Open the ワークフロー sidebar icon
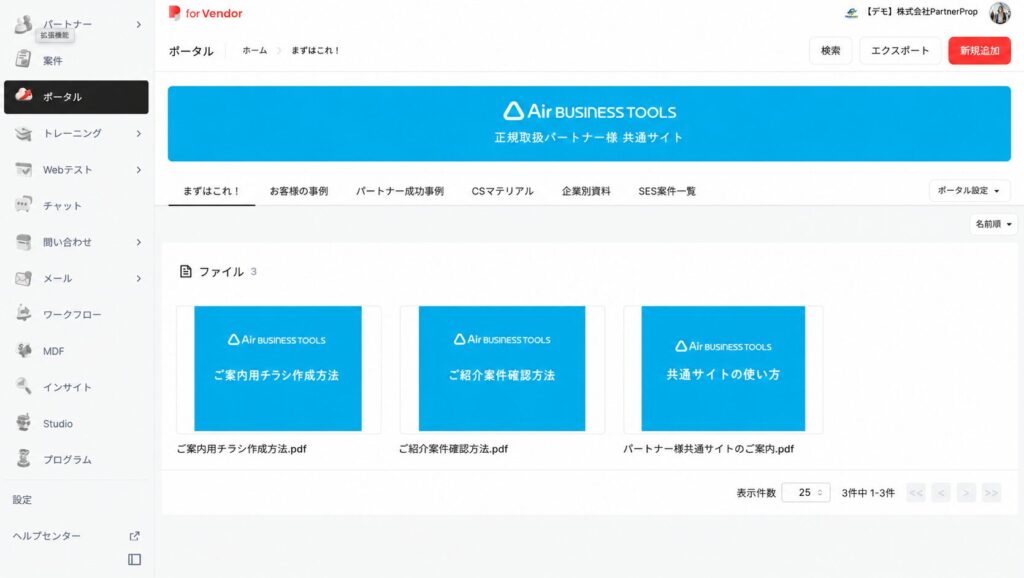The height and width of the screenshot is (578, 1024). (24, 314)
